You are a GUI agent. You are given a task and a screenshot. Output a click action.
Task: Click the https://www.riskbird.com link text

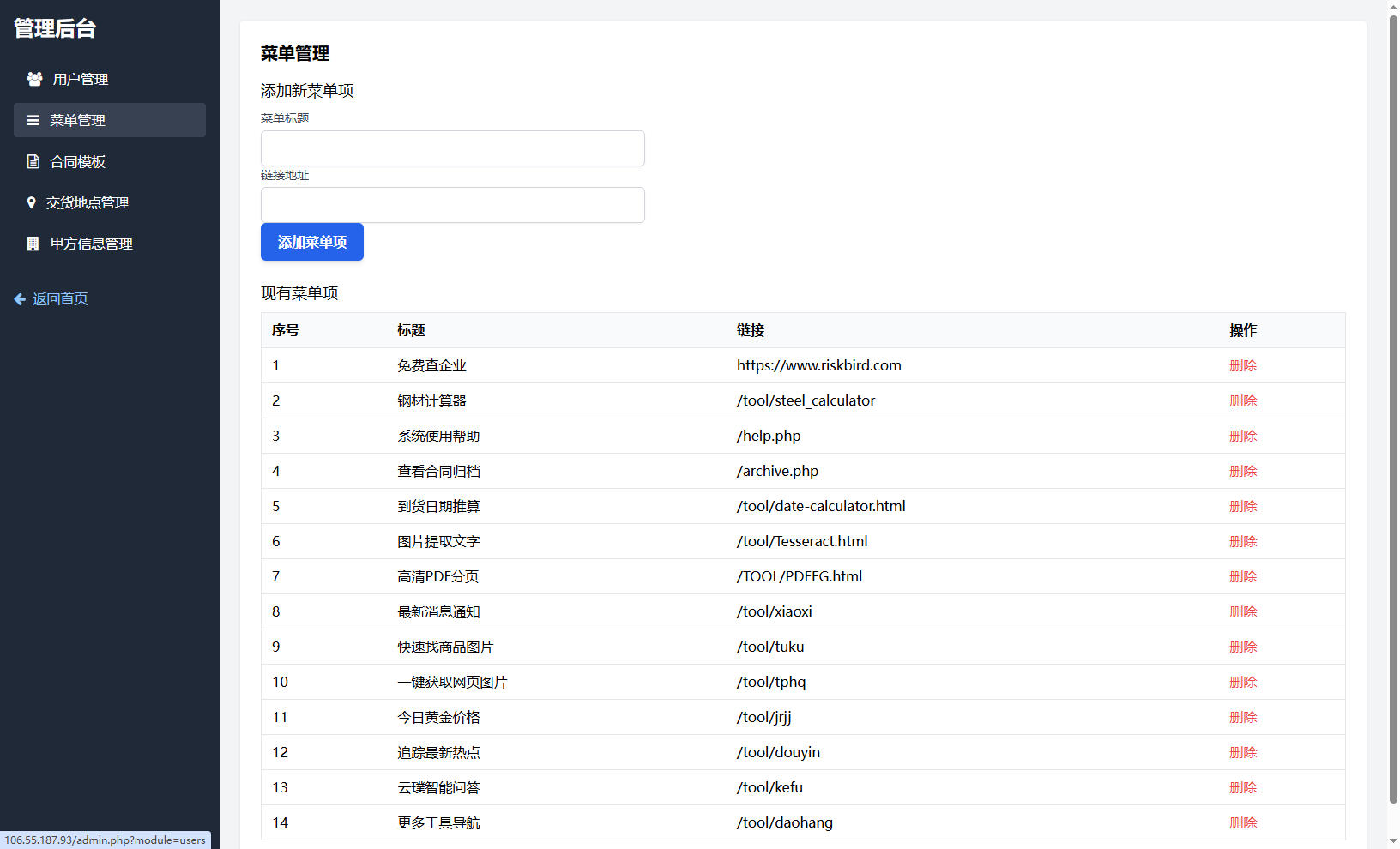819,365
